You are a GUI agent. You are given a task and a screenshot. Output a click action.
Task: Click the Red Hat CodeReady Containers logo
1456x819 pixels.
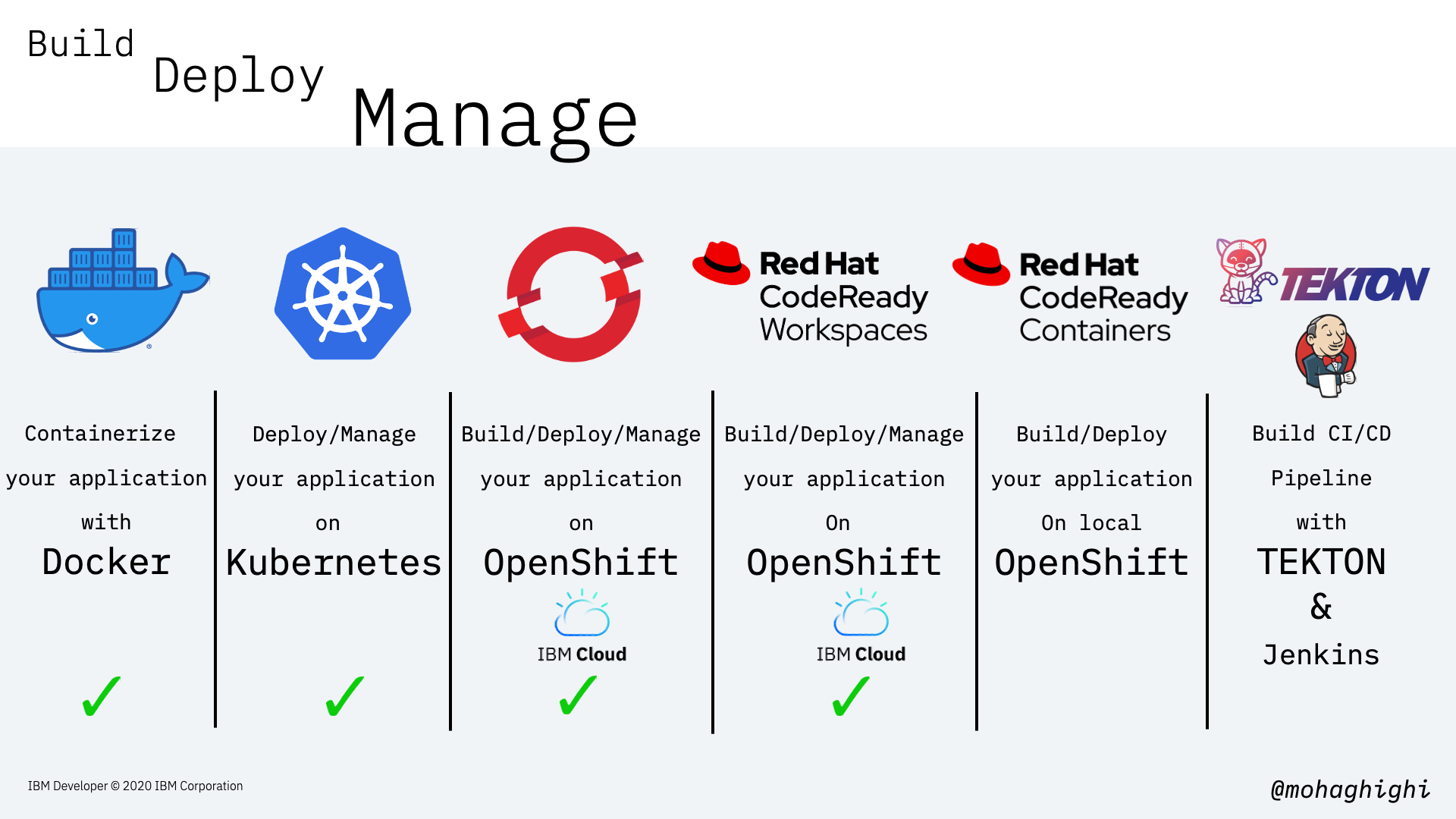[1070, 294]
